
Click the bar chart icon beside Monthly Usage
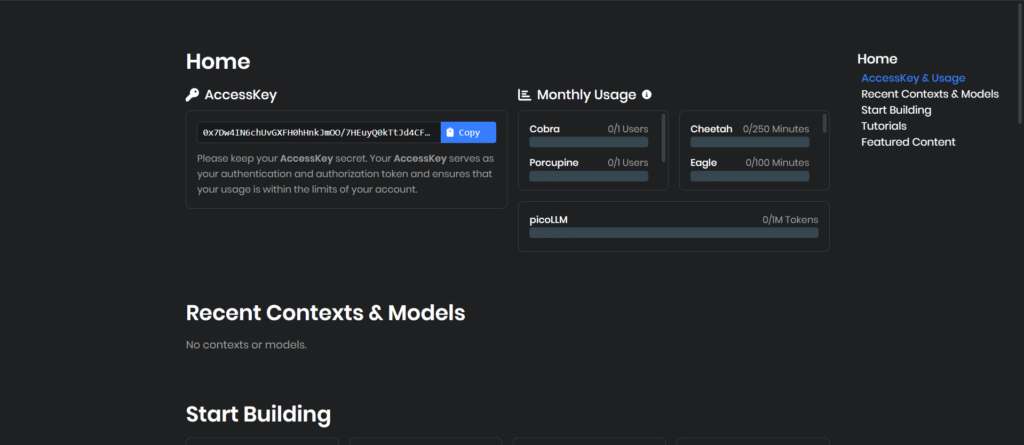pos(524,95)
